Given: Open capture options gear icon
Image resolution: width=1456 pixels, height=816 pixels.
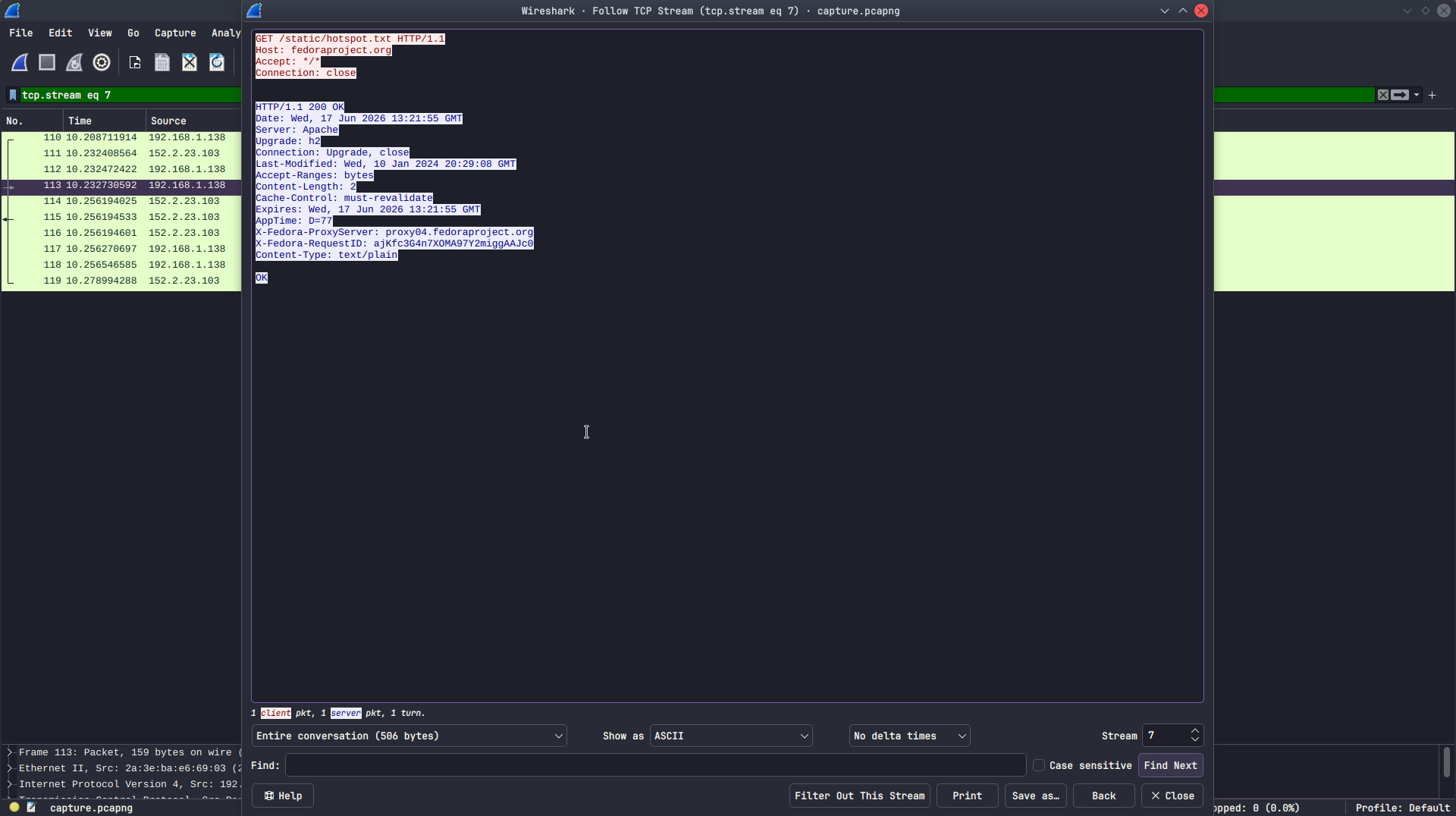Looking at the screenshot, I should coord(102,63).
